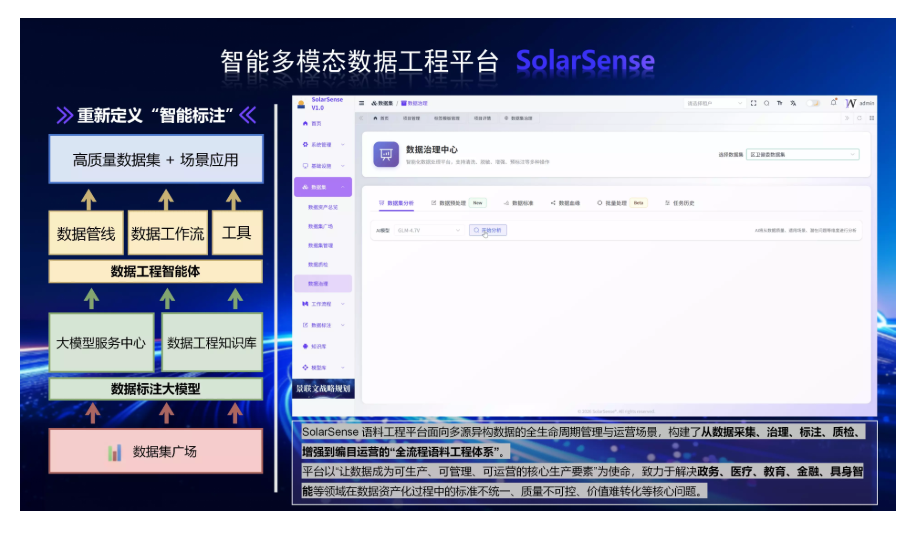This screenshot has height=534, width=919.
Task: Click the tab bar scroll-right arrow
Action: 847,118
